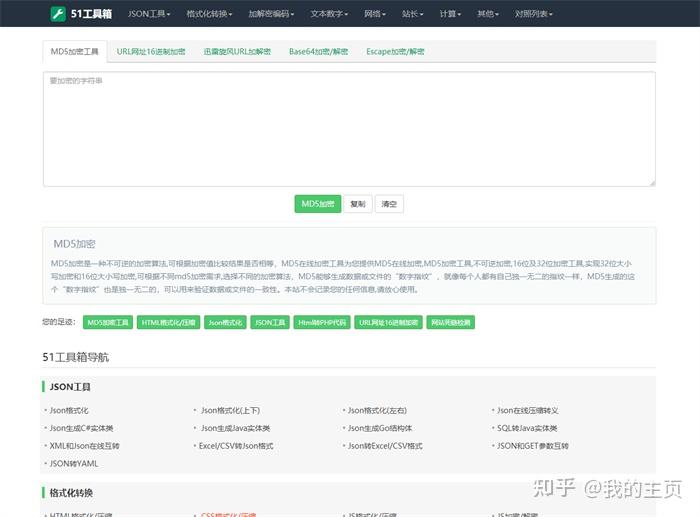Click the 格式化转换 category heading

click(x=71, y=493)
